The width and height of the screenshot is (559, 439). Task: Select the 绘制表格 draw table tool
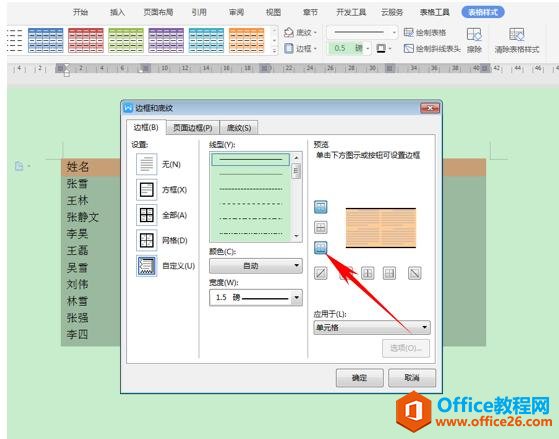425,32
